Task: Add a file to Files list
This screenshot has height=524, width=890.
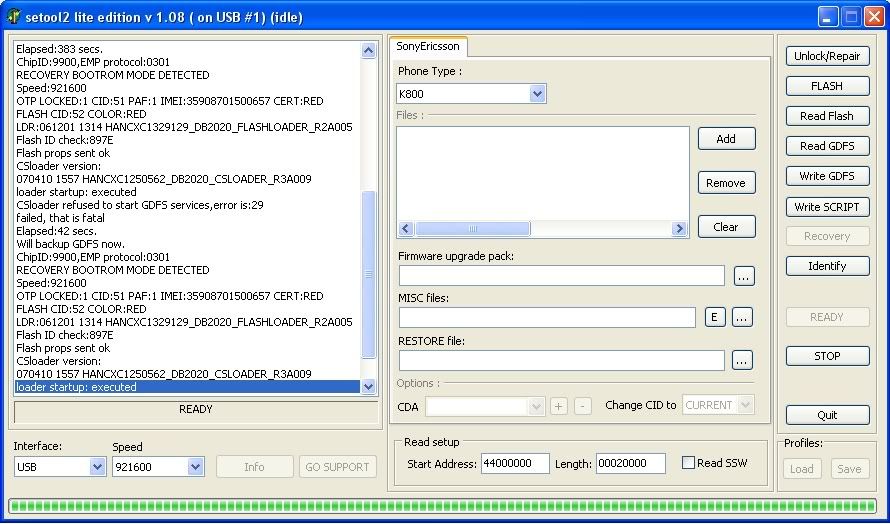Action: [726, 139]
